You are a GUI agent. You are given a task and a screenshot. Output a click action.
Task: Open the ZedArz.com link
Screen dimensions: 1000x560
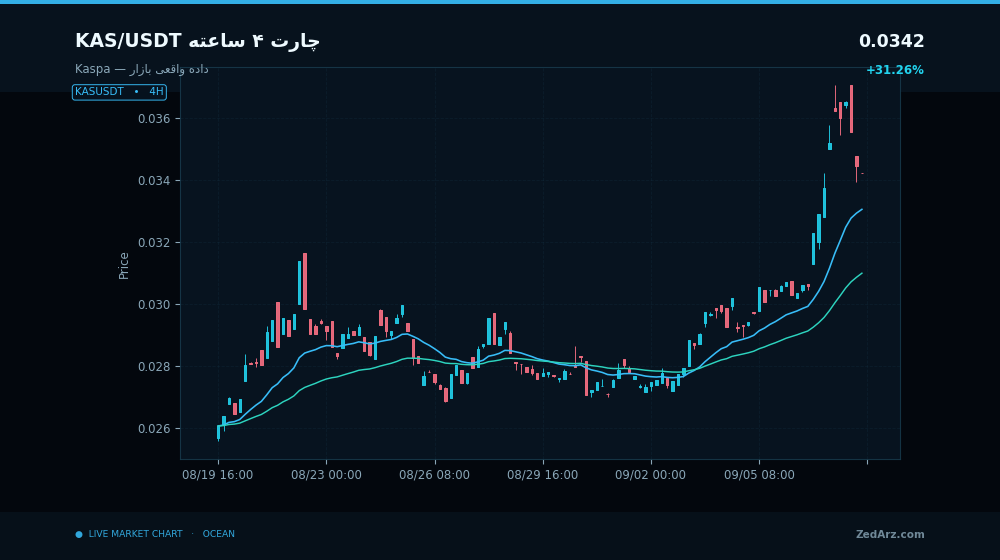tap(890, 534)
